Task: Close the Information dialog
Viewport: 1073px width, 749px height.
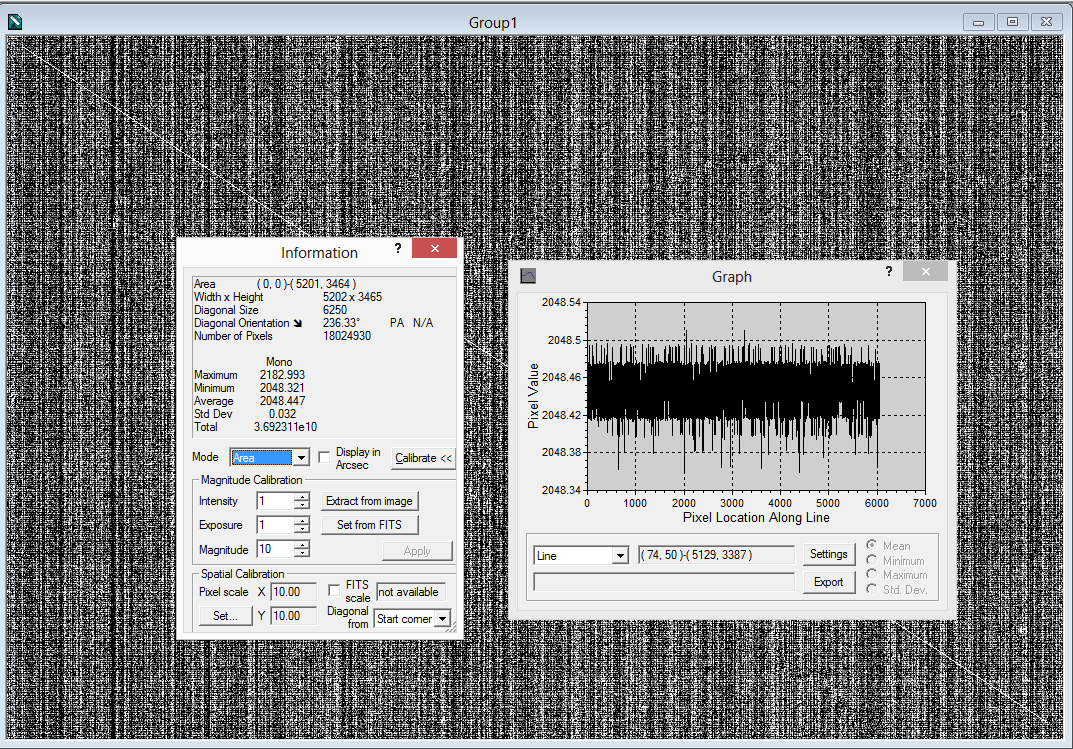Action: point(434,249)
